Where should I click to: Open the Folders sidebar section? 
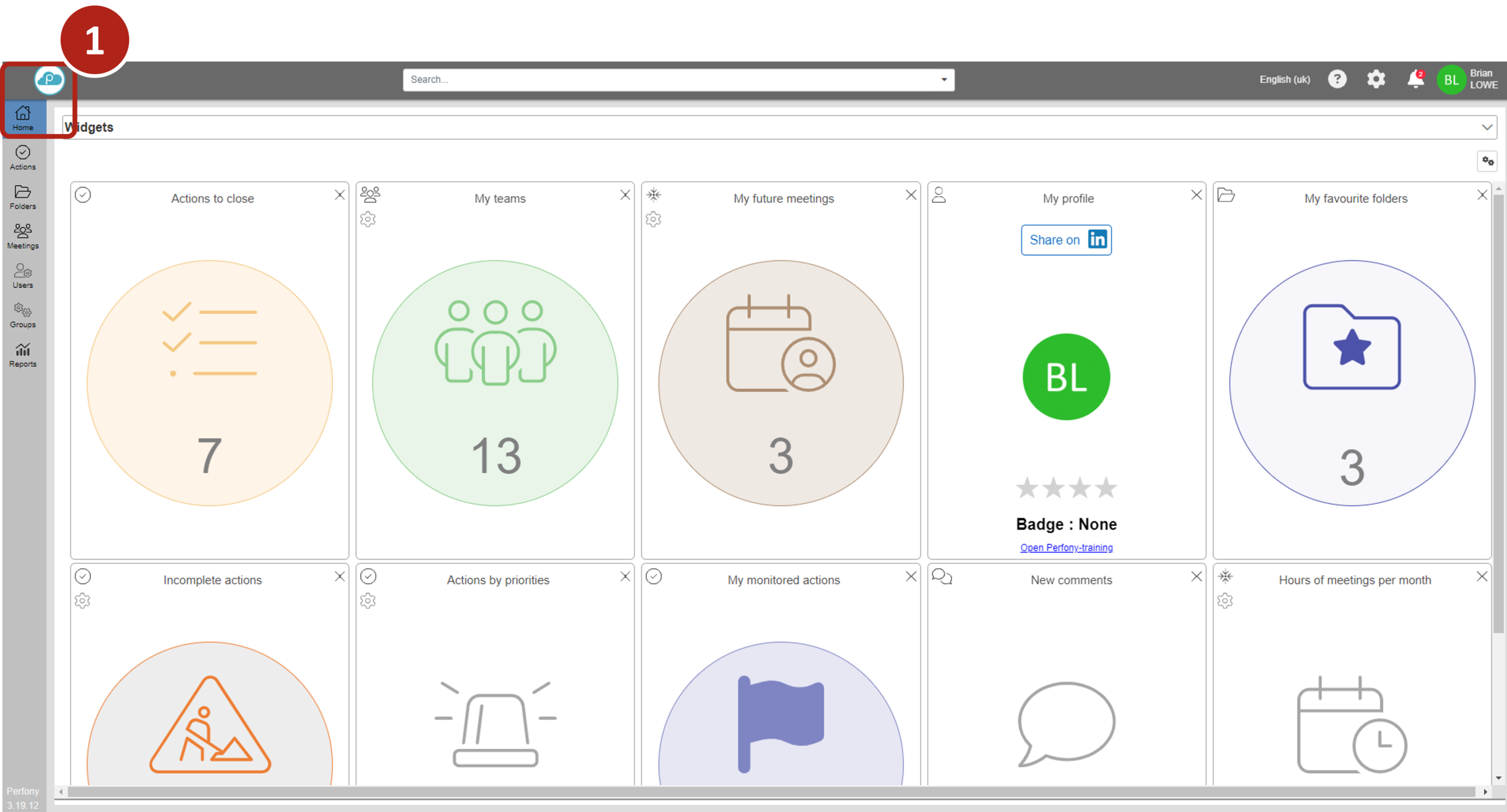coord(22,197)
